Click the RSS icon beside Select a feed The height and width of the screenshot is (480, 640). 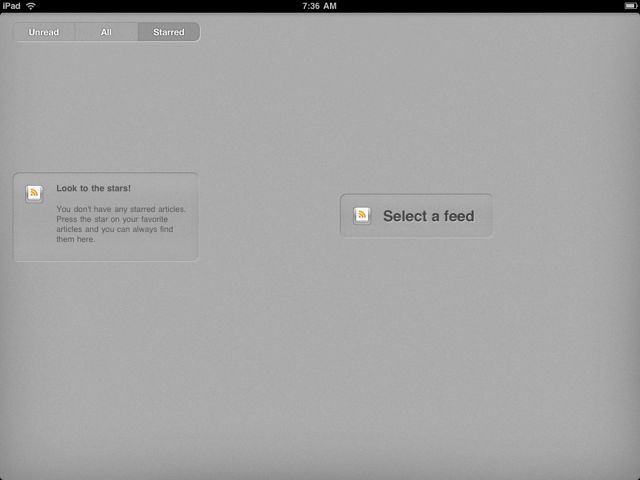click(x=362, y=216)
